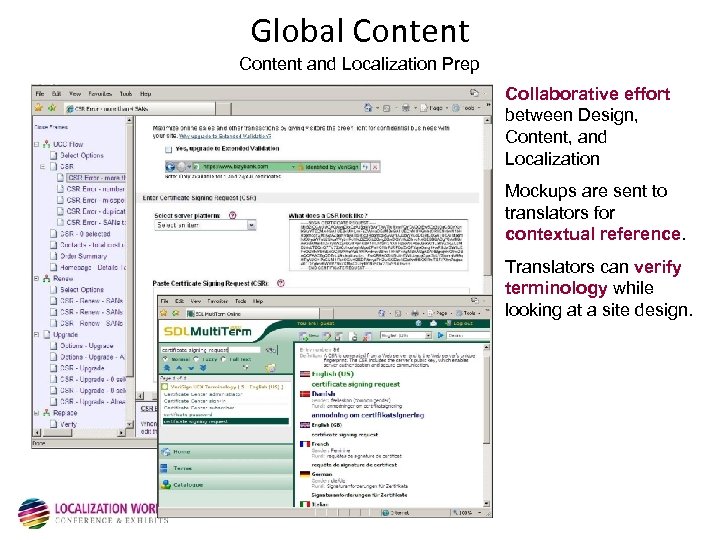720x540 pixels.
Task: Collapse the UCC Flow tree node
Action: (x=36, y=144)
